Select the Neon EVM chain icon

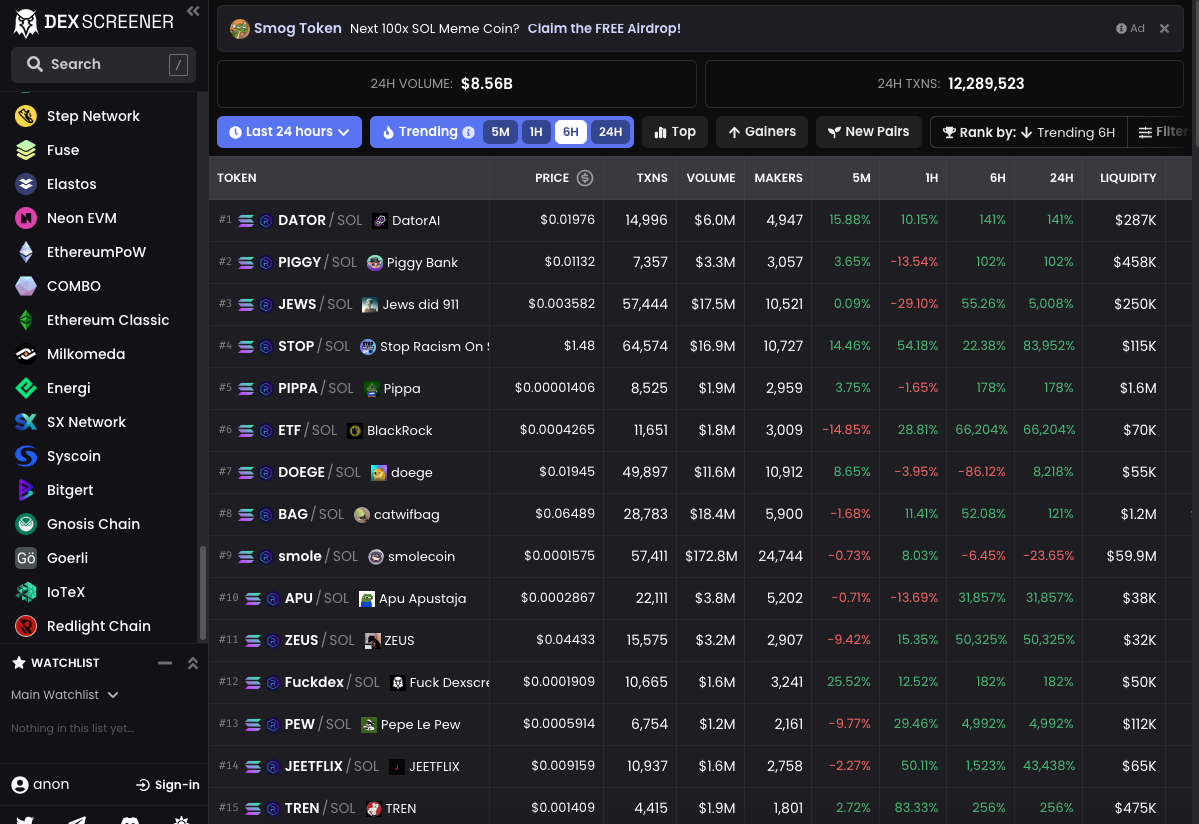pyautogui.click(x=26, y=218)
